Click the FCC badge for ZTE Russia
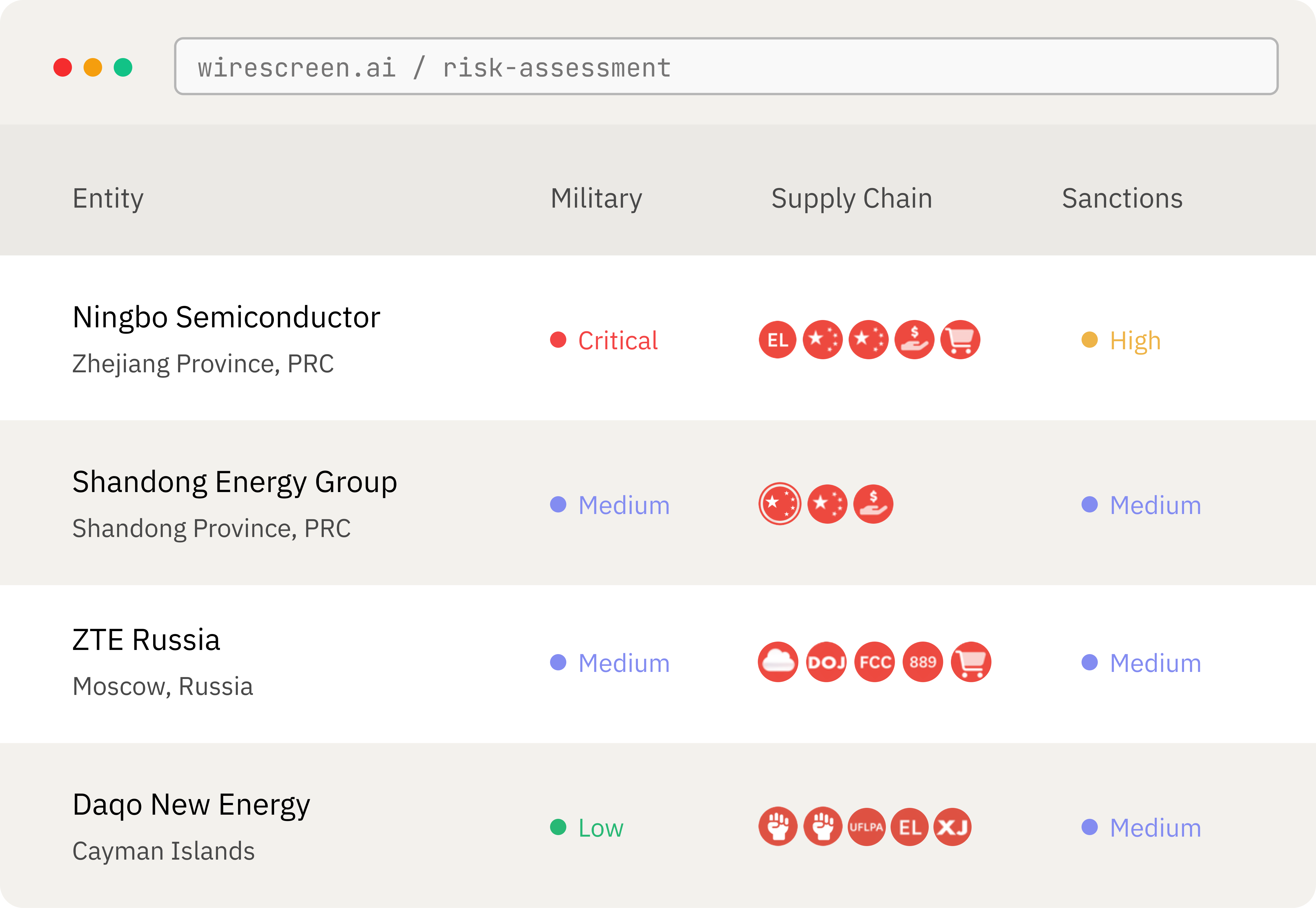The height and width of the screenshot is (908, 1316). click(874, 662)
